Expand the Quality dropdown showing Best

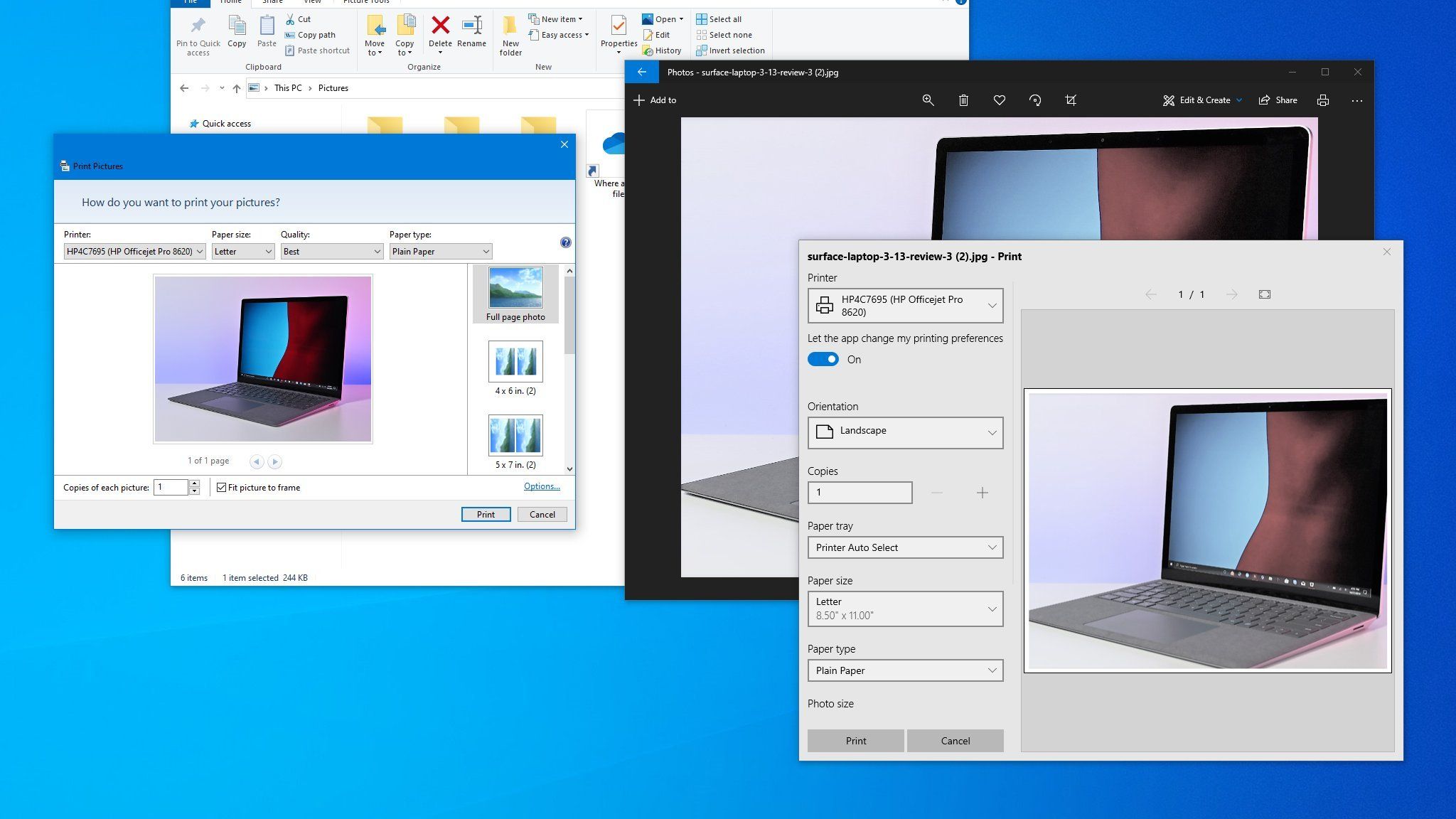click(331, 252)
